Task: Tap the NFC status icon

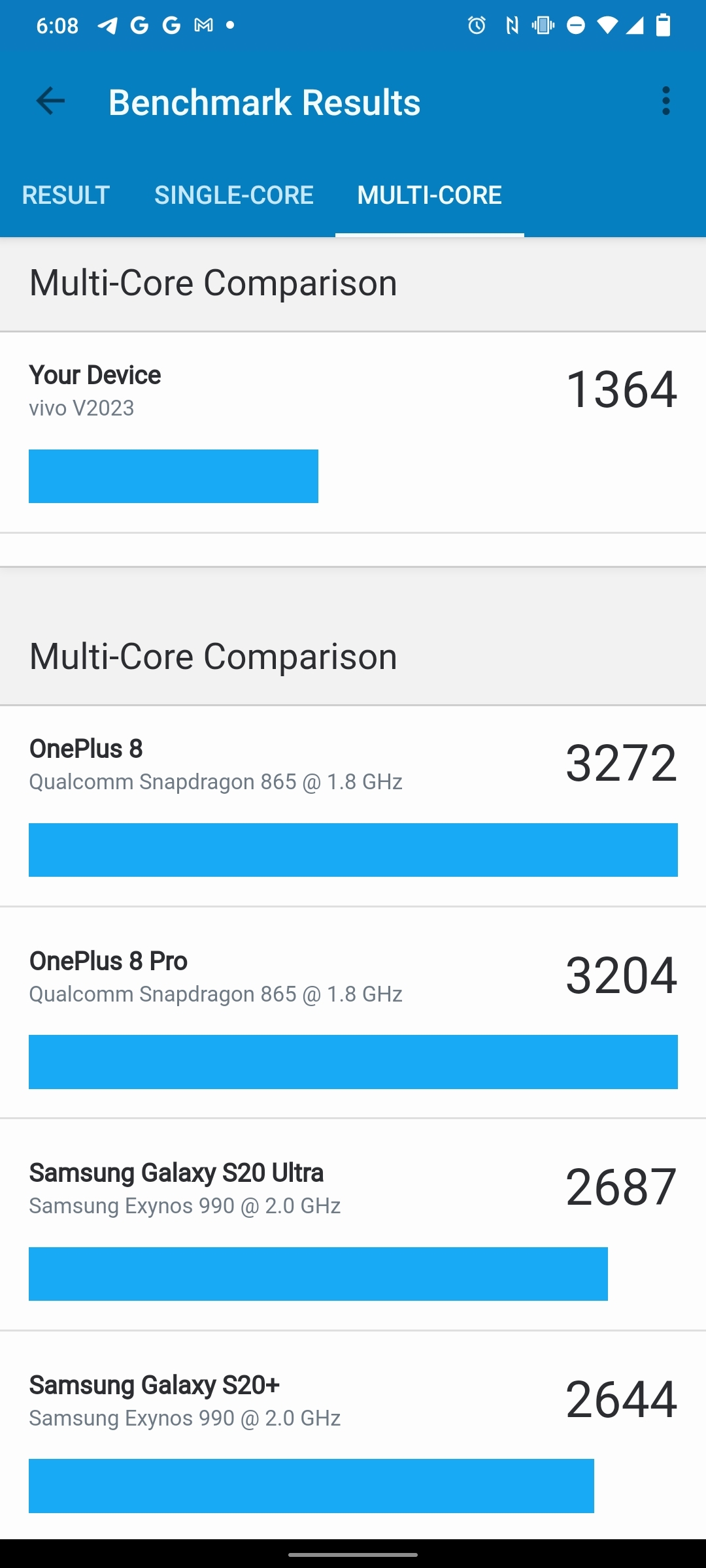Action: tap(512, 25)
